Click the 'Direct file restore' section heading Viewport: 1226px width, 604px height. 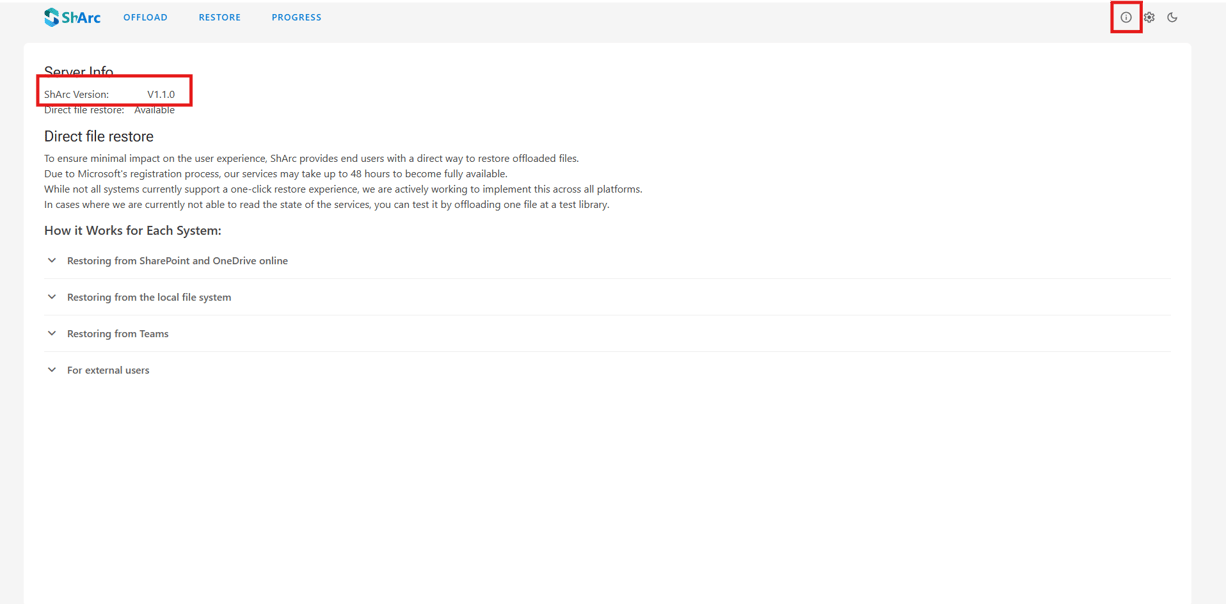point(99,136)
